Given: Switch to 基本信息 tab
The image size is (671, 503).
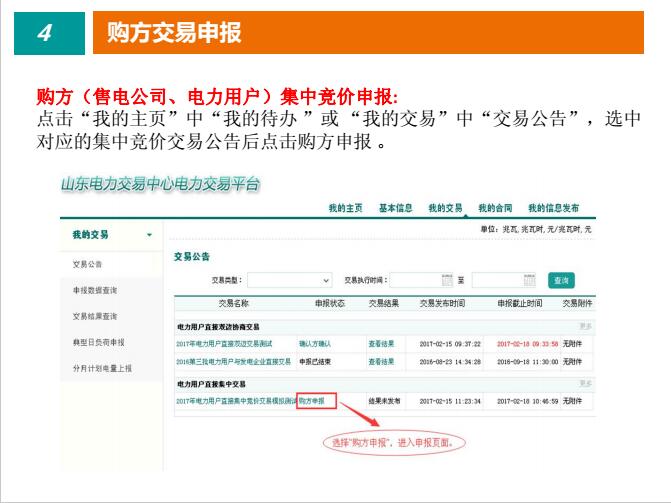Looking at the screenshot, I should click(395, 208).
